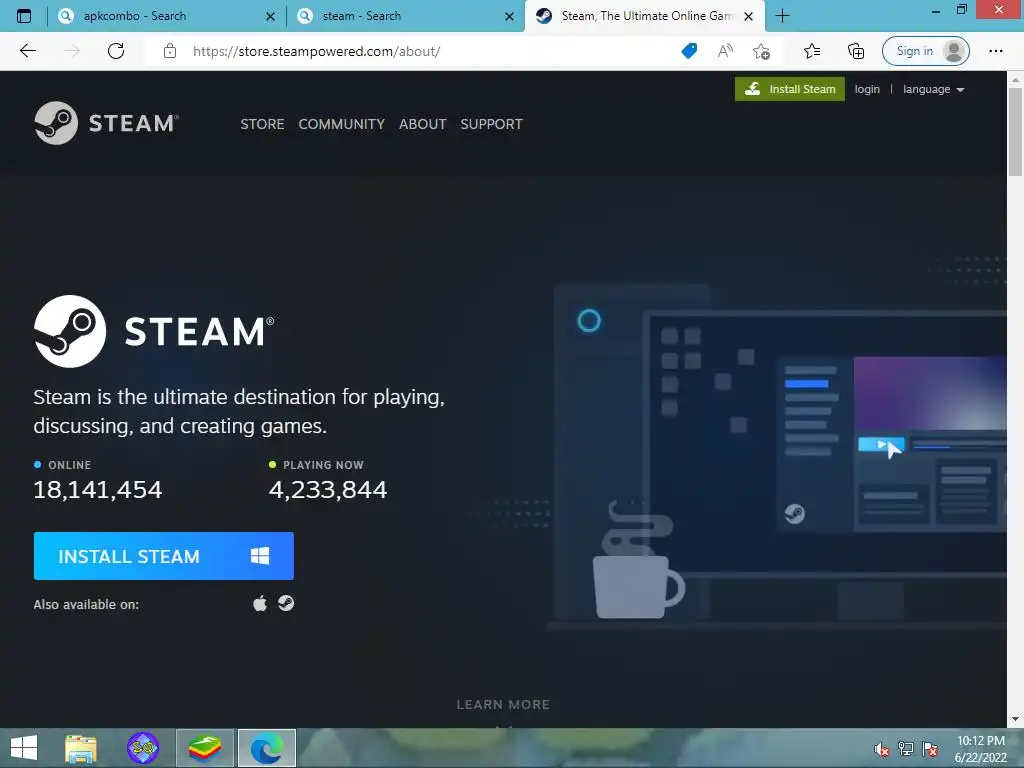Viewport: 1024px width, 768px height.
Task: Choose the SteamOS download icon
Action: coord(286,603)
